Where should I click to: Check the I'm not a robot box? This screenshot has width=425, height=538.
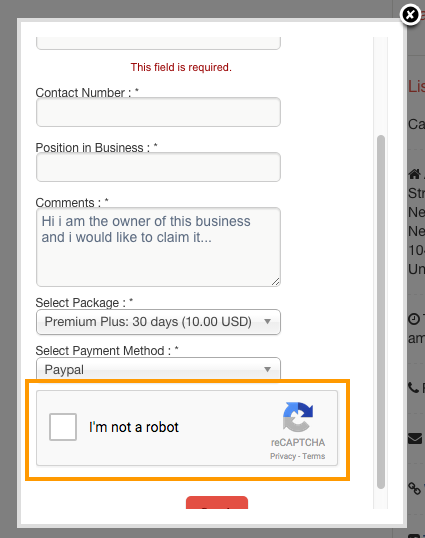click(63, 427)
